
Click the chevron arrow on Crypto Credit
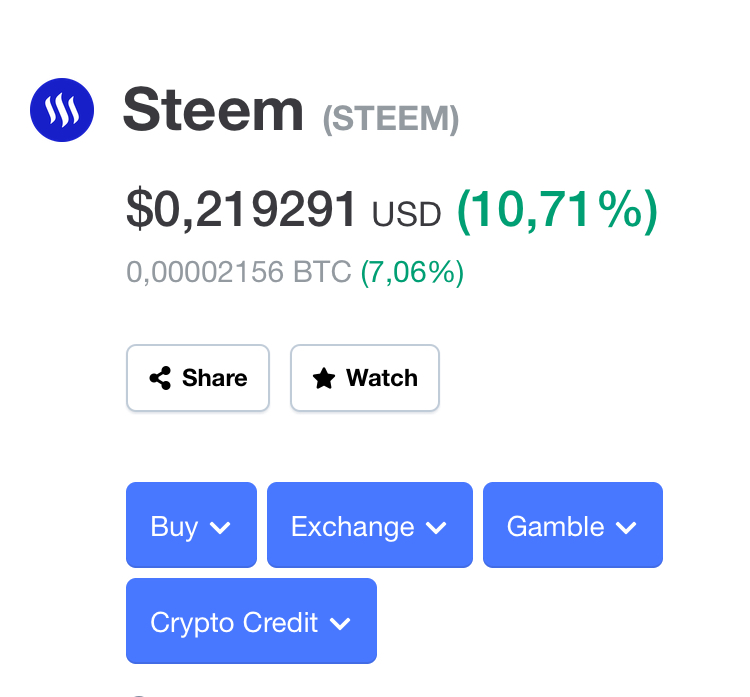point(340,623)
